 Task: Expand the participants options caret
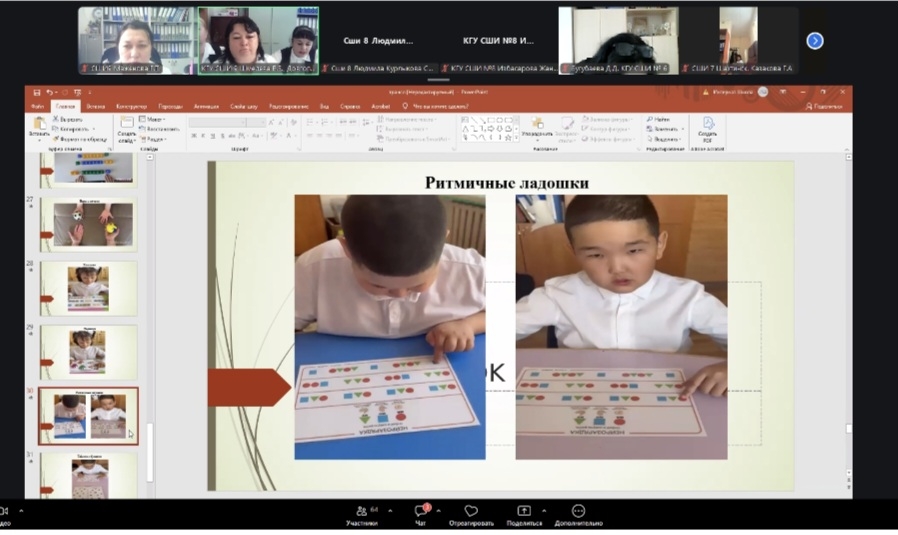click(x=391, y=510)
